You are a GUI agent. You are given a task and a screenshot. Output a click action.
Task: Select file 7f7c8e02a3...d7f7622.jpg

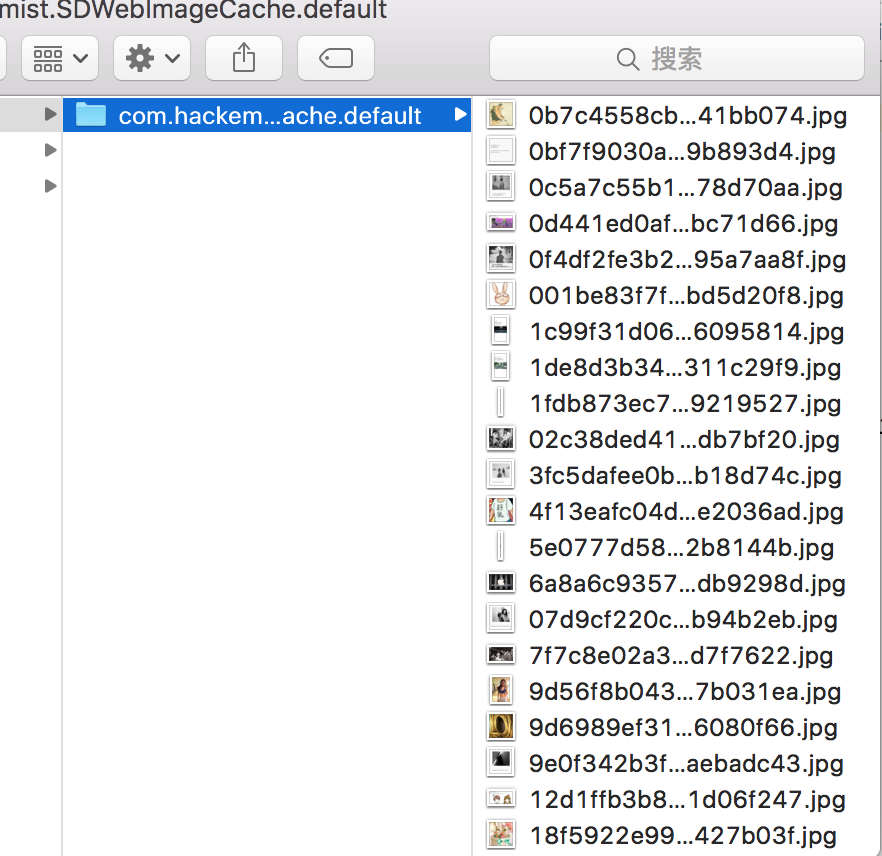pos(676,655)
